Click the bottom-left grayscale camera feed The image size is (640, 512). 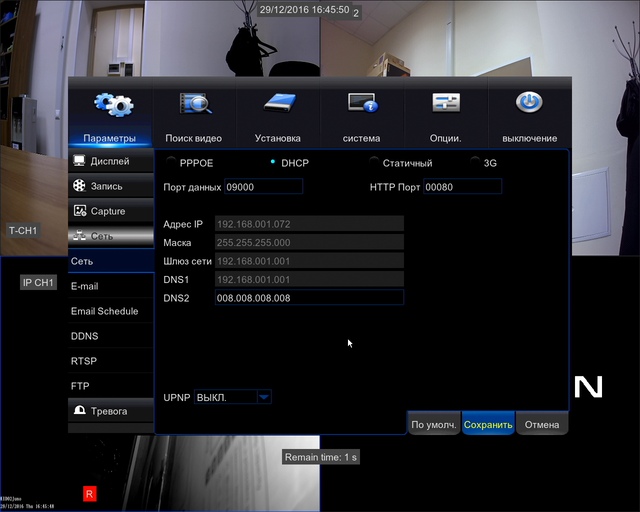click(x=160, y=474)
